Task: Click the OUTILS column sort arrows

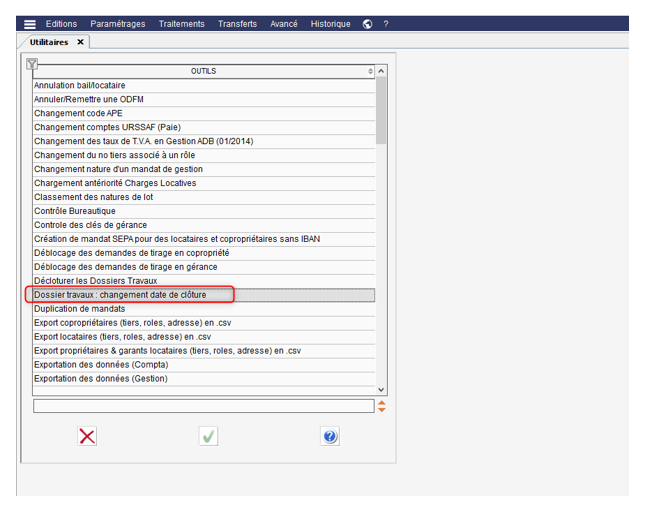Action: 370,72
